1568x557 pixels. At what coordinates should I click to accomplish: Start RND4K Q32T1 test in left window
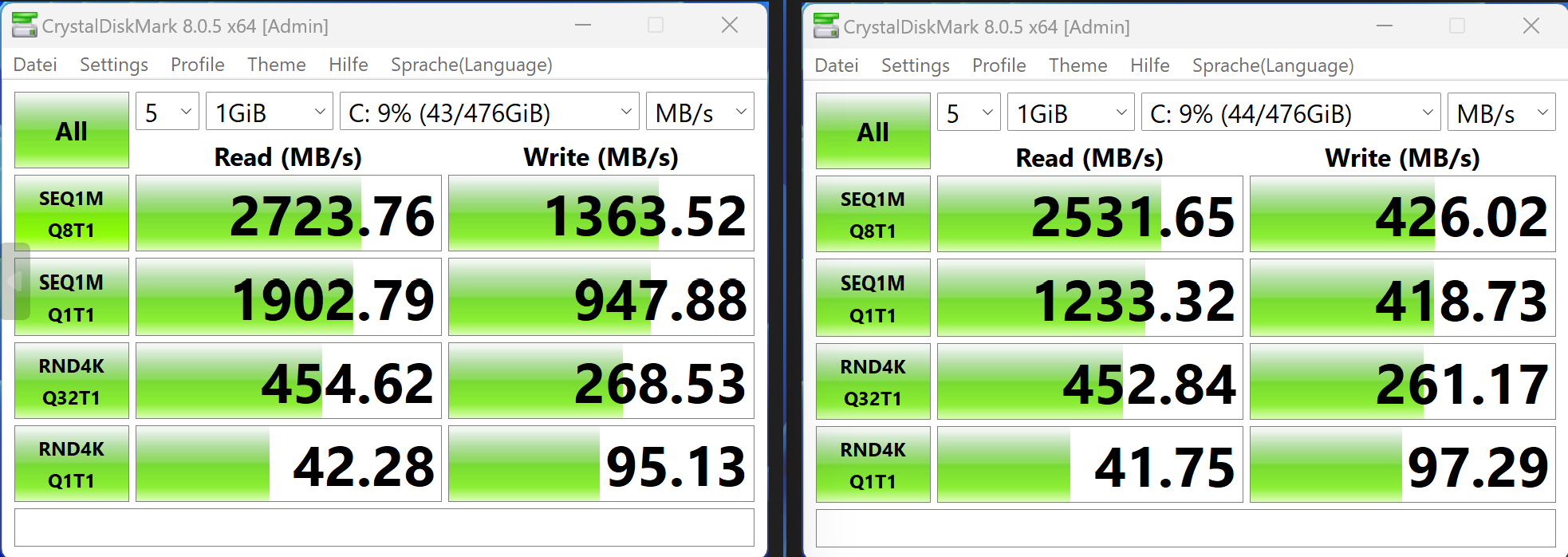pos(72,381)
